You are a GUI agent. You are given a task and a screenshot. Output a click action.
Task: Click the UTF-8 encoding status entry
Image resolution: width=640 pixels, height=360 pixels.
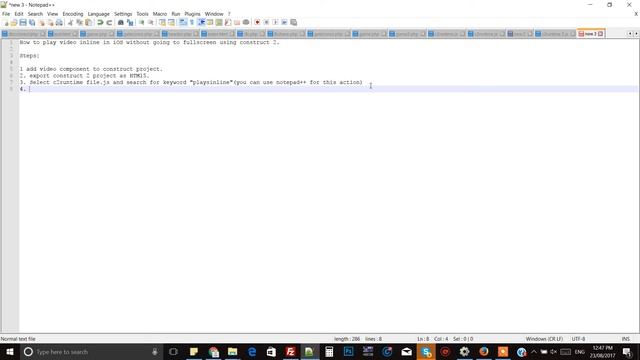(578, 339)
